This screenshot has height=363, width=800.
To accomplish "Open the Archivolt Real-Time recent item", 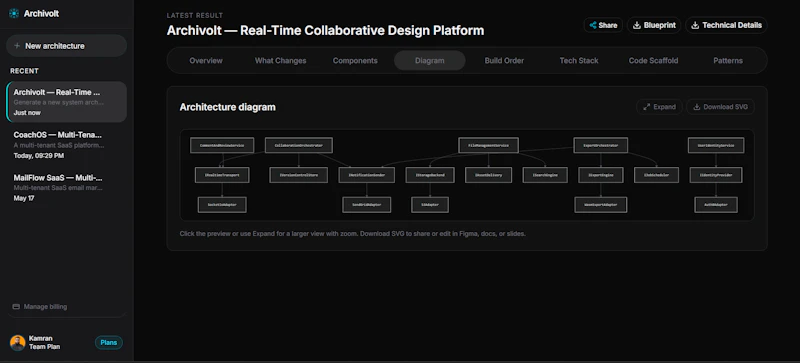I will (66, 102).
